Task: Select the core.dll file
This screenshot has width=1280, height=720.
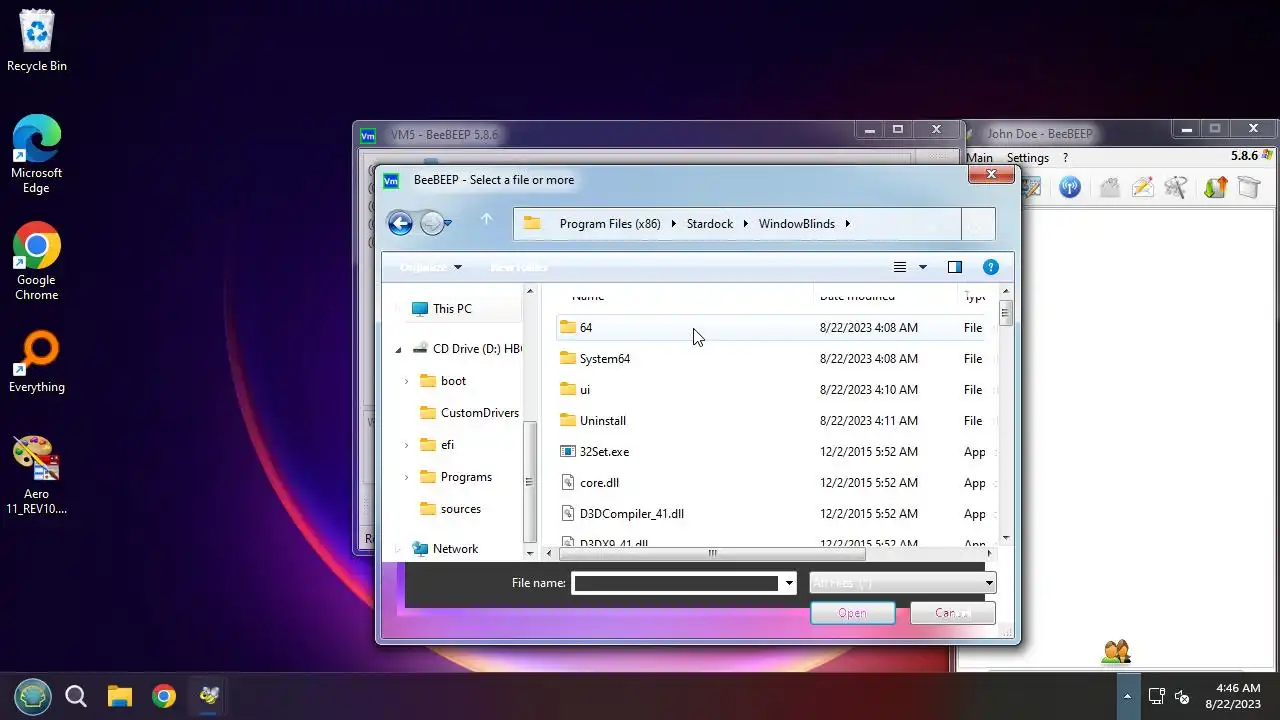Action: [x=772, y=482]
